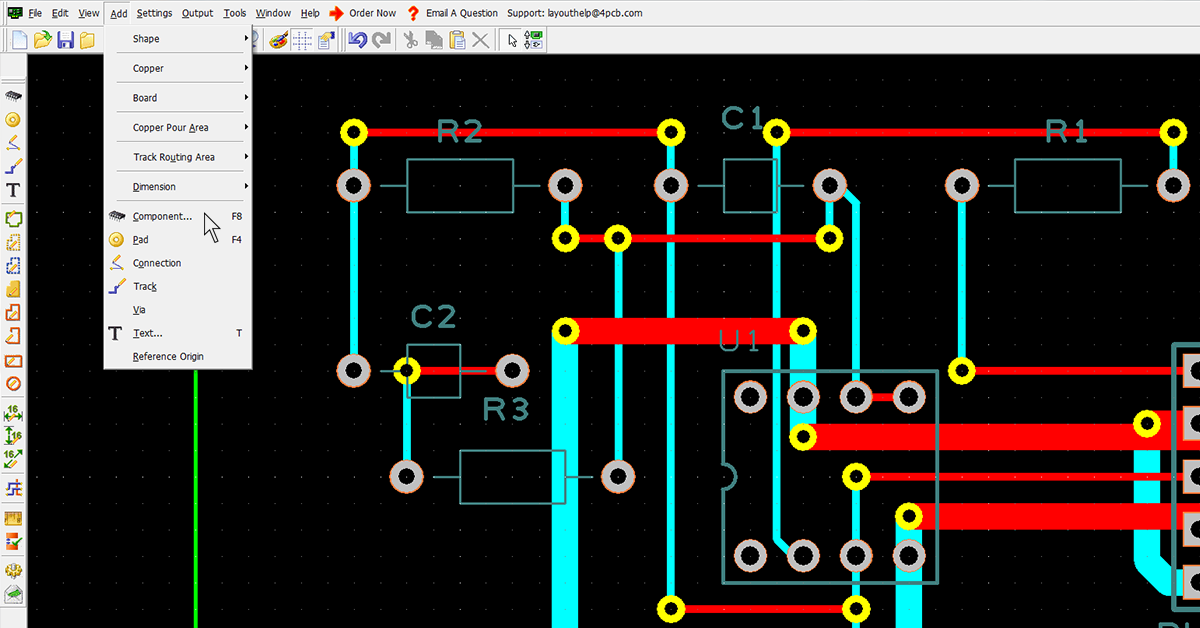Click the Save icon in the toolbar

click(66, 39)
